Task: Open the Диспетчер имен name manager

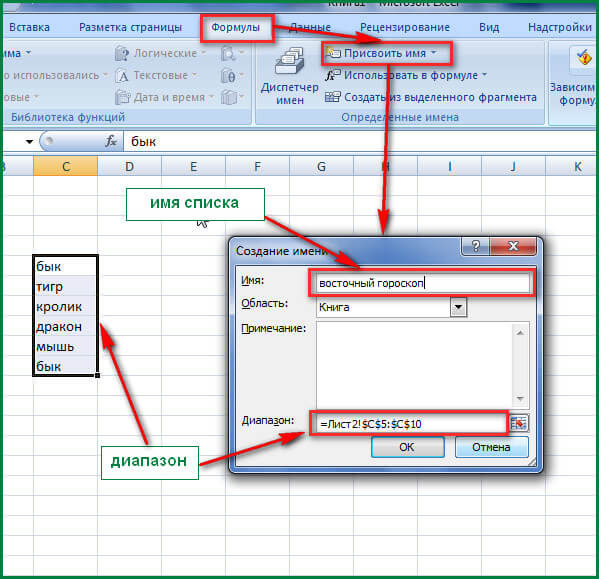Action: [x=290, y=76]
